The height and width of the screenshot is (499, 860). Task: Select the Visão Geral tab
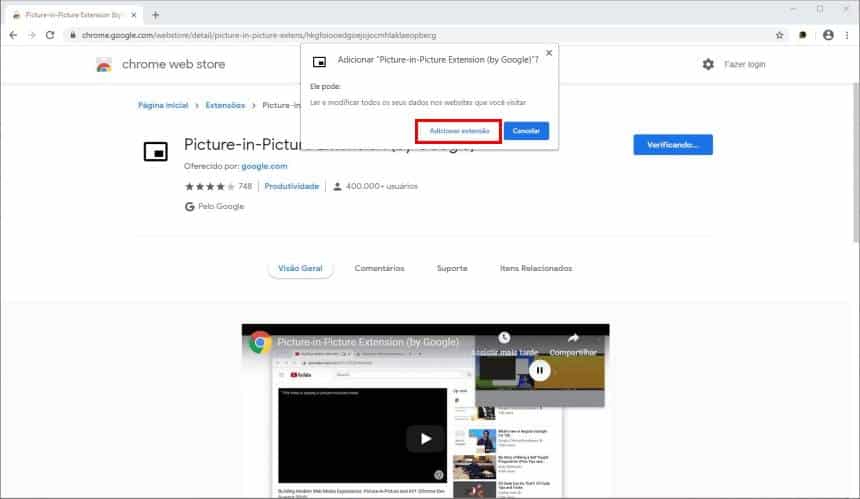pos(300,268)
